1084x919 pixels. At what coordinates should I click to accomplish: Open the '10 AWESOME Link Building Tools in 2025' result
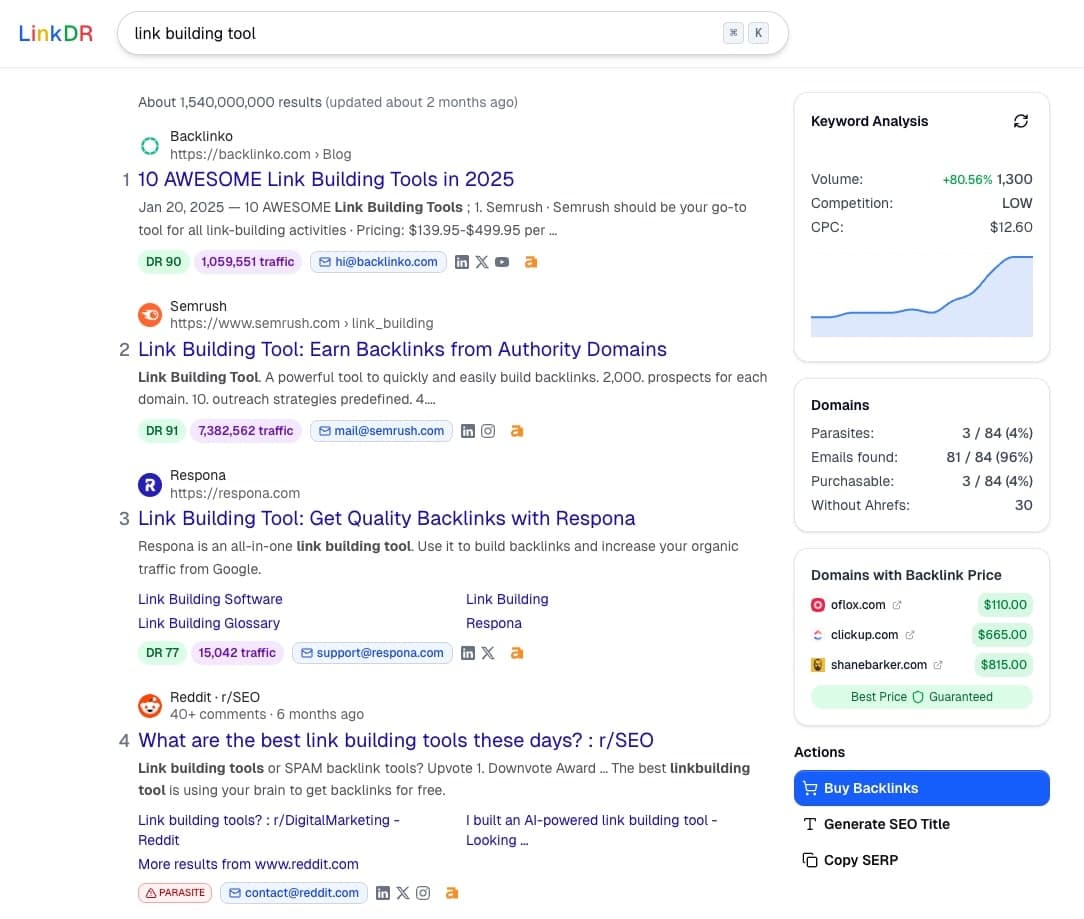pyautogui.click(x=326, y=179)
